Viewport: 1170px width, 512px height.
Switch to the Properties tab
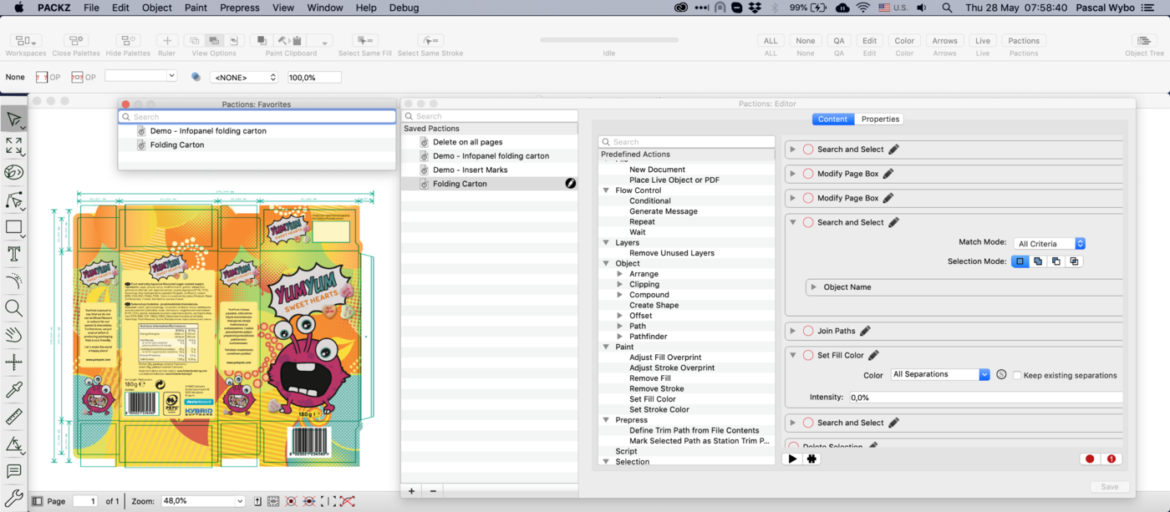click(880, 119)
